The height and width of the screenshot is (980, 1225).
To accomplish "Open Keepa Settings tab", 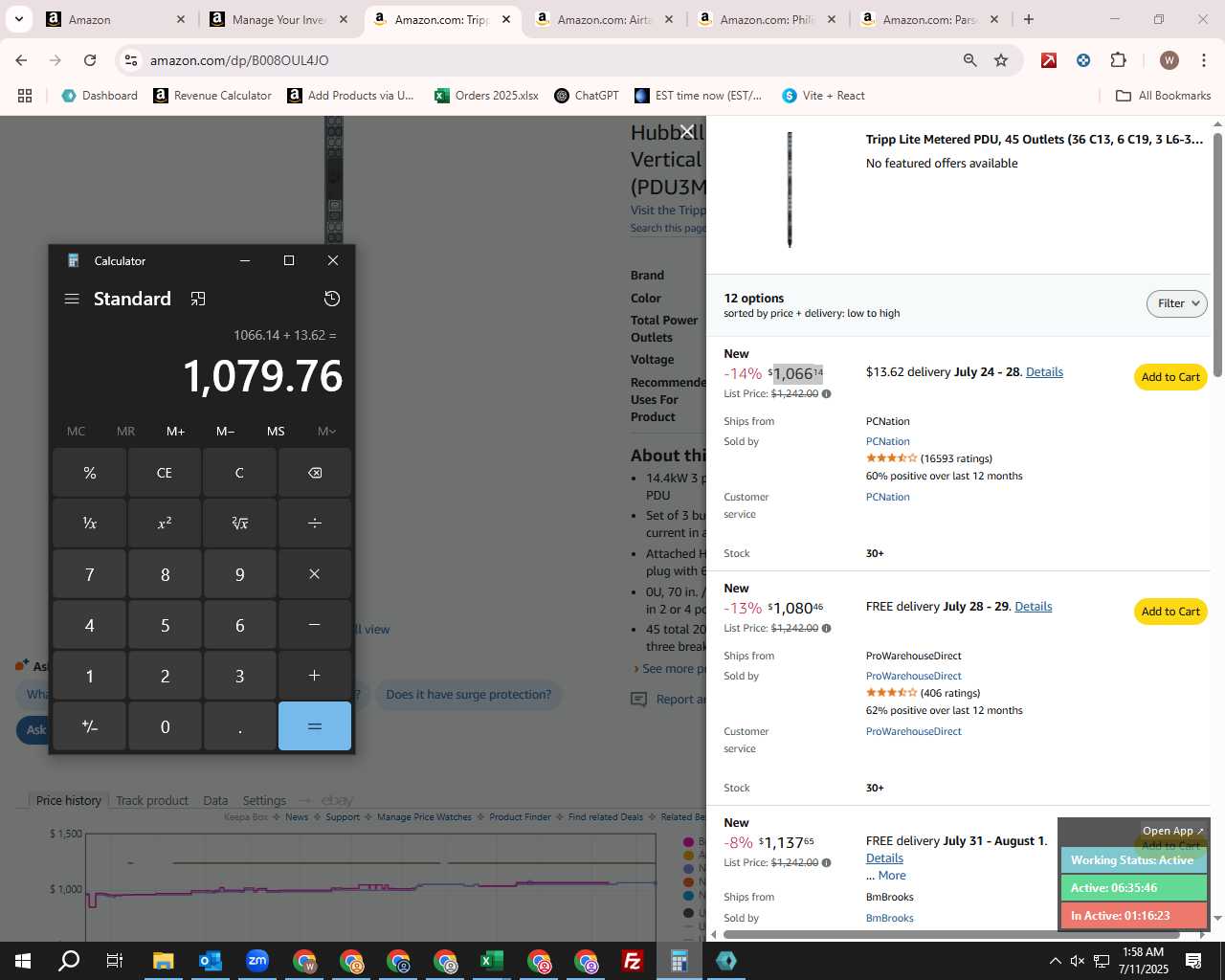I will coord(264,800).
